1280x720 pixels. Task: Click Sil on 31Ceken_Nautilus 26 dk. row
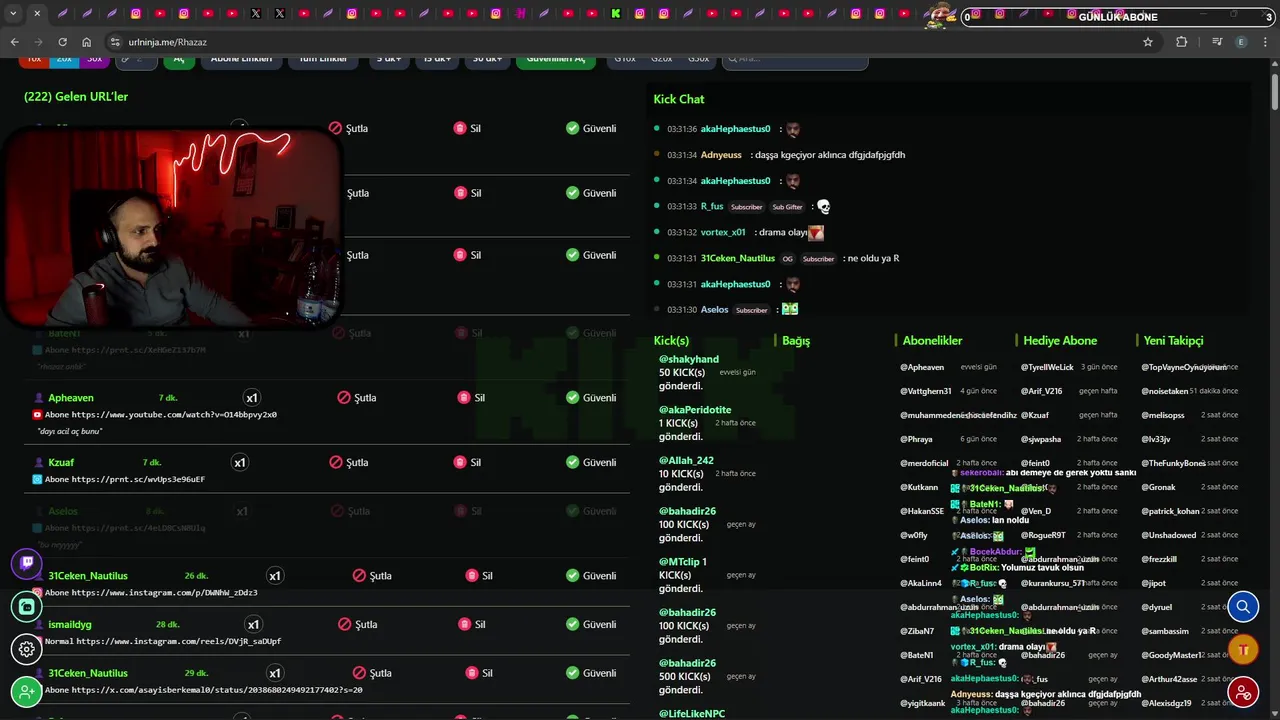479,576
